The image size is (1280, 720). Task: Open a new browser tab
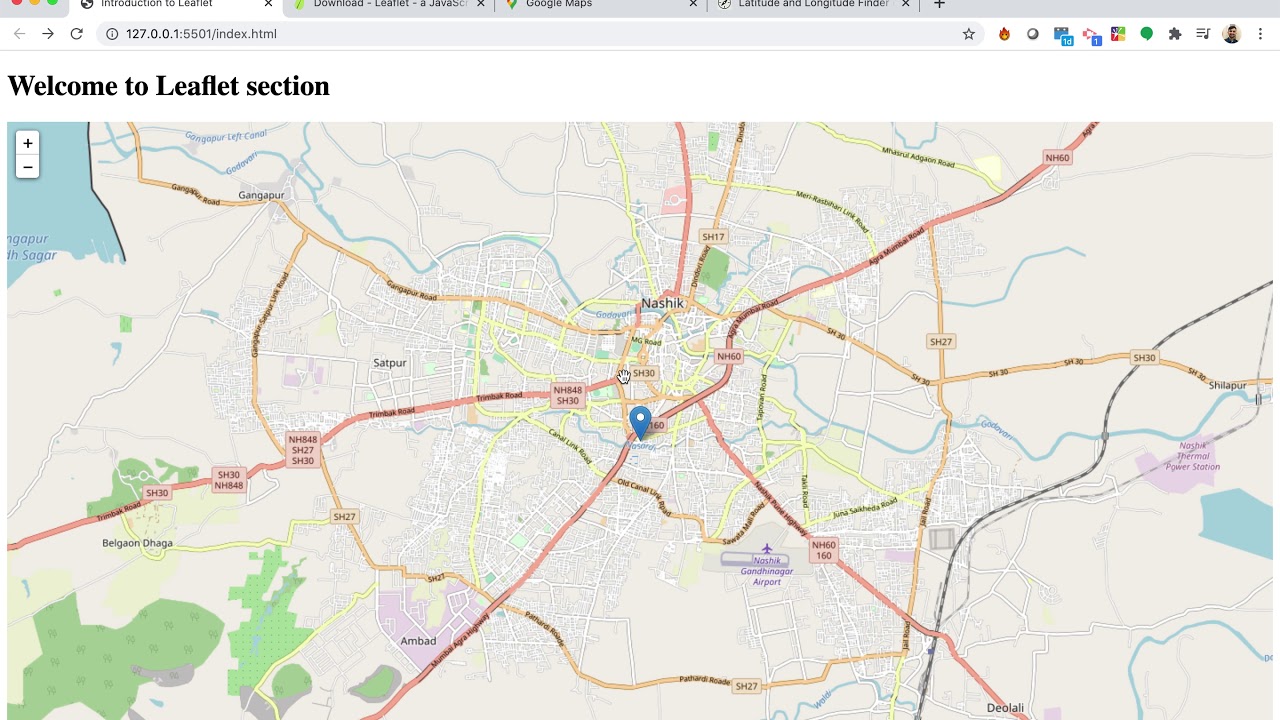click(939, 5)
